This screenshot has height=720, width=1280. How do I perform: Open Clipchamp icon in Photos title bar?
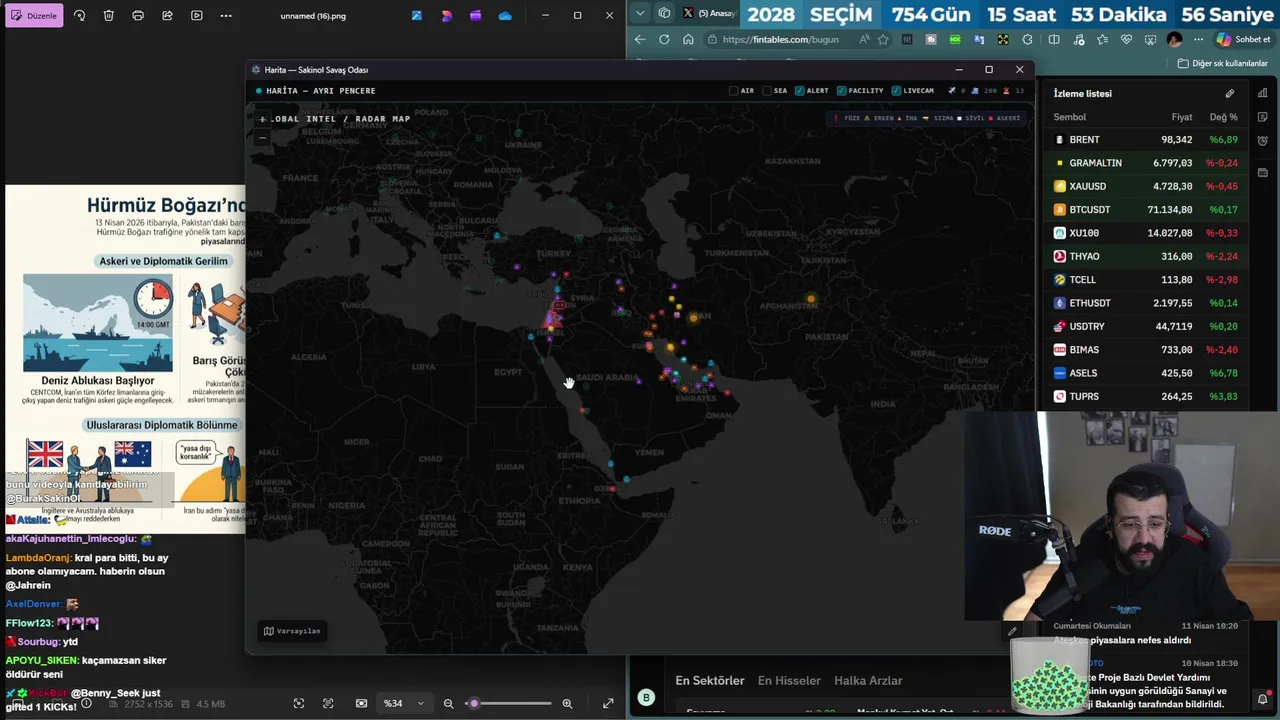tap(475, 16)
